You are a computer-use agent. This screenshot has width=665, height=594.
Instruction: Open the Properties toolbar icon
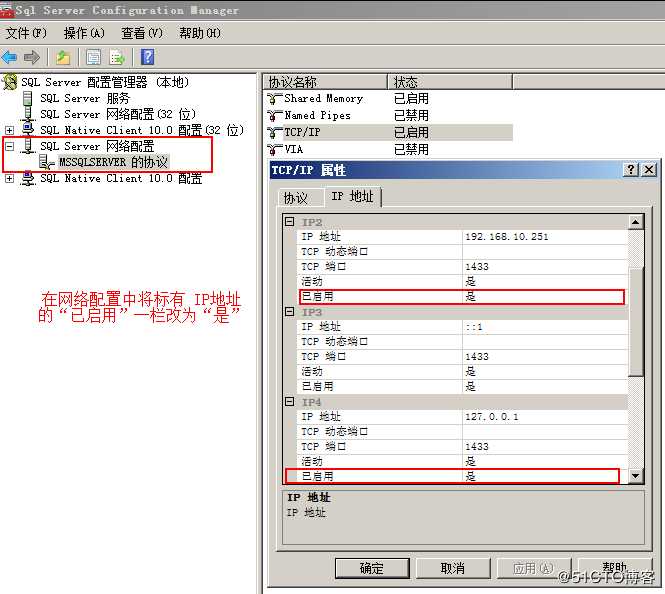(x=93, y=57)
